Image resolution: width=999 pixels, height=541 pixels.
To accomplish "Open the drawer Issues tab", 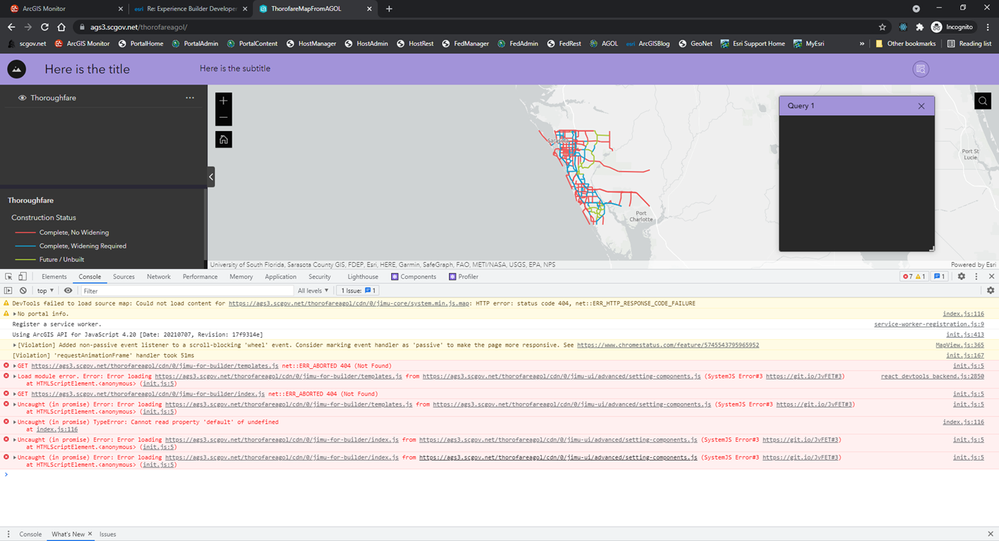I will [x=108, y=534].
